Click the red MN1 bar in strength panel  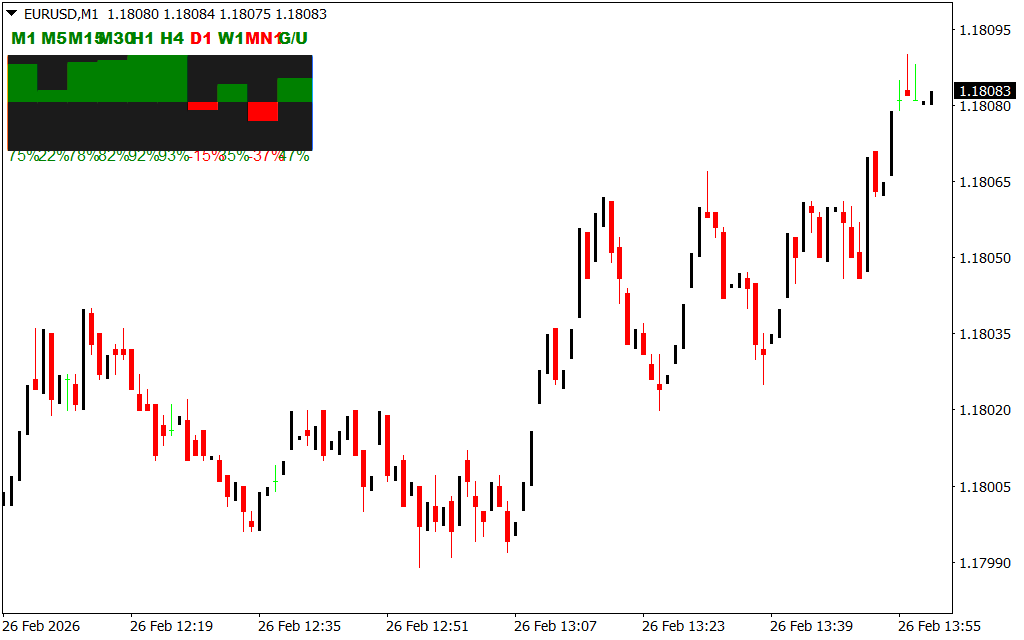tap(262, 111)
